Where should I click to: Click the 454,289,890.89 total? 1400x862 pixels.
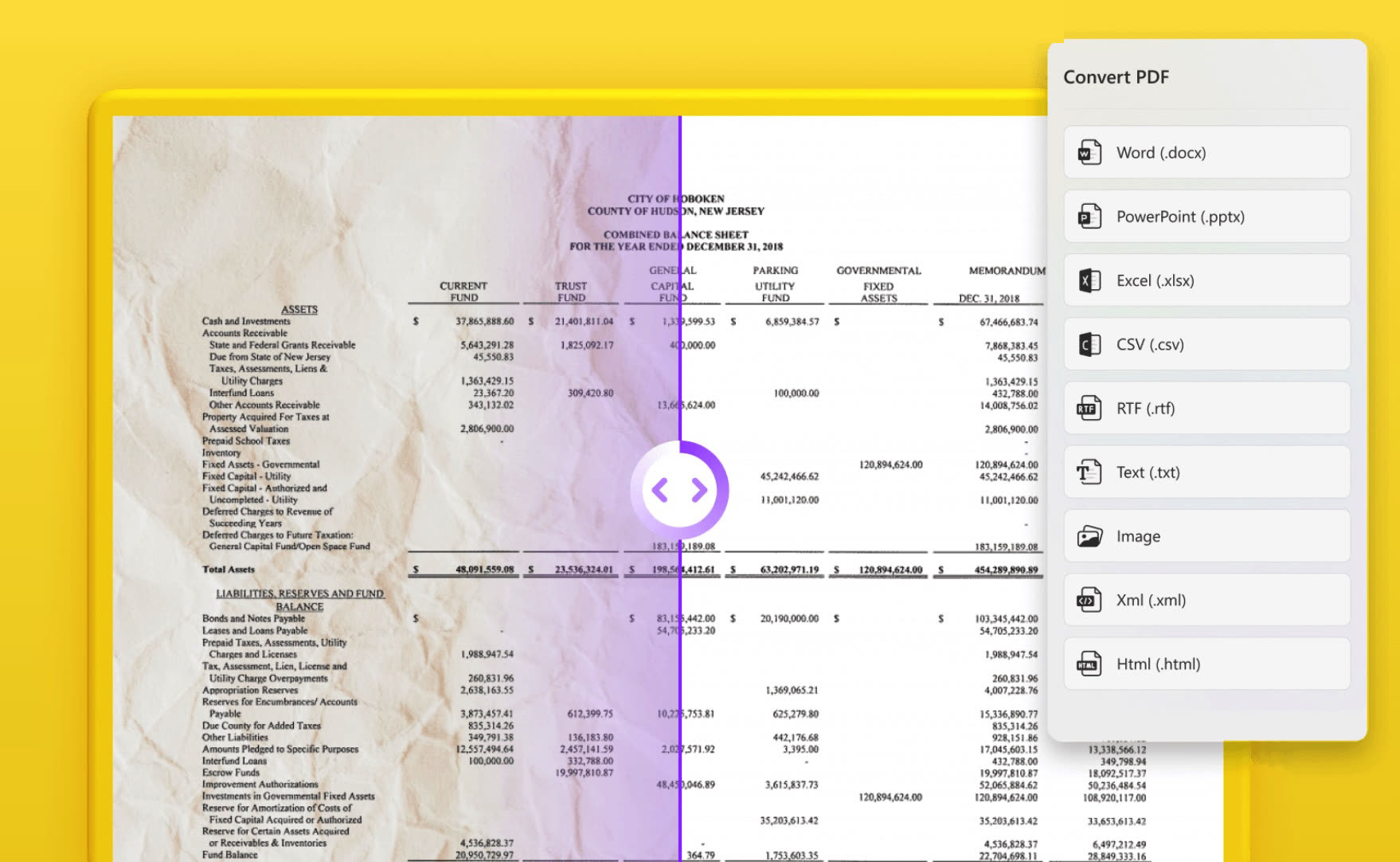click(x=1007, y=570)
